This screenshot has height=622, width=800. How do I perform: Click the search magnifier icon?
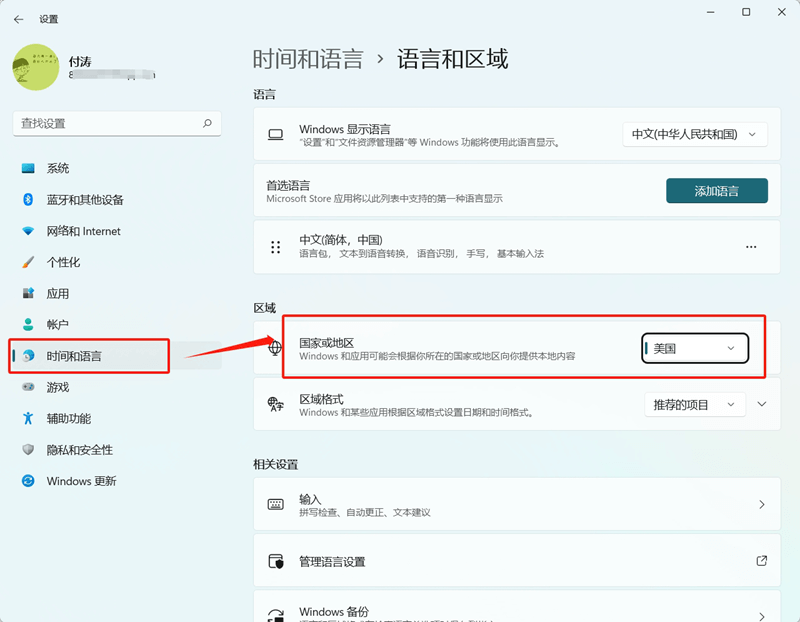(x=207, y=123)
